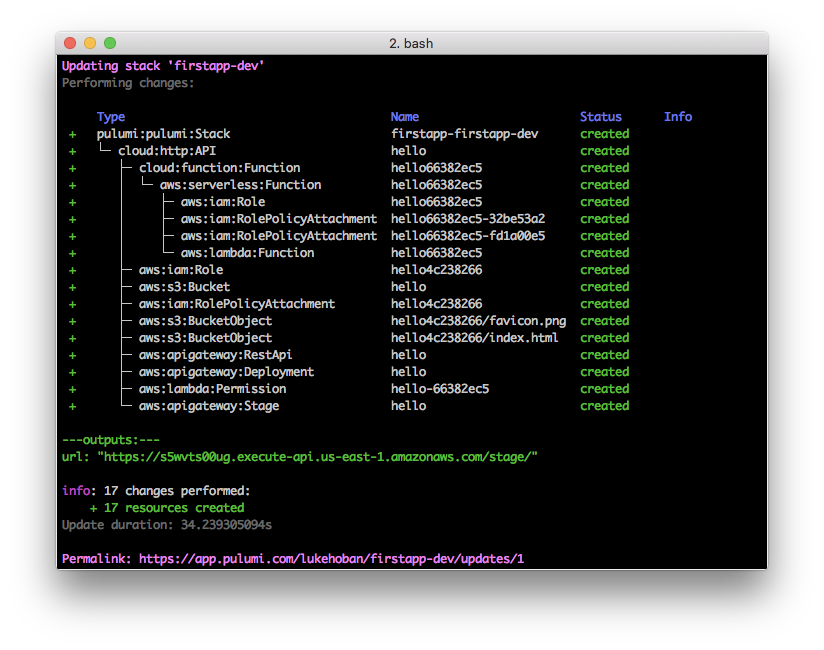The height and width of the screenshot is (650, 824).
Task: Select the aws:apigateway:Stage row
Action: 208,406
